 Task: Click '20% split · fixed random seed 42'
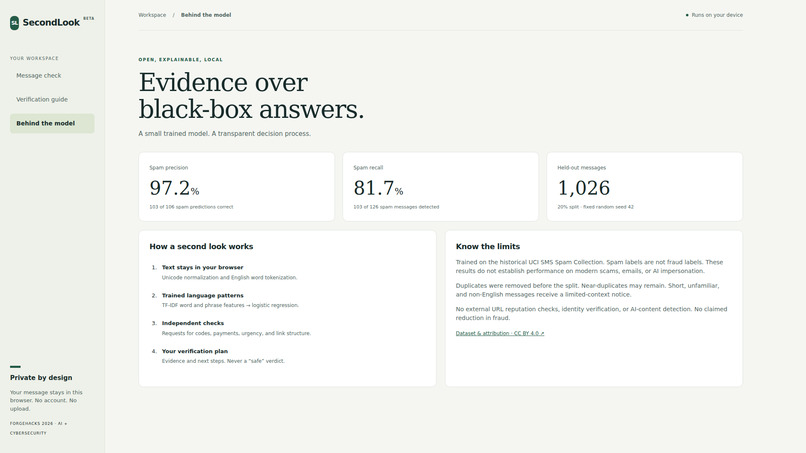[x=595, y=207]
